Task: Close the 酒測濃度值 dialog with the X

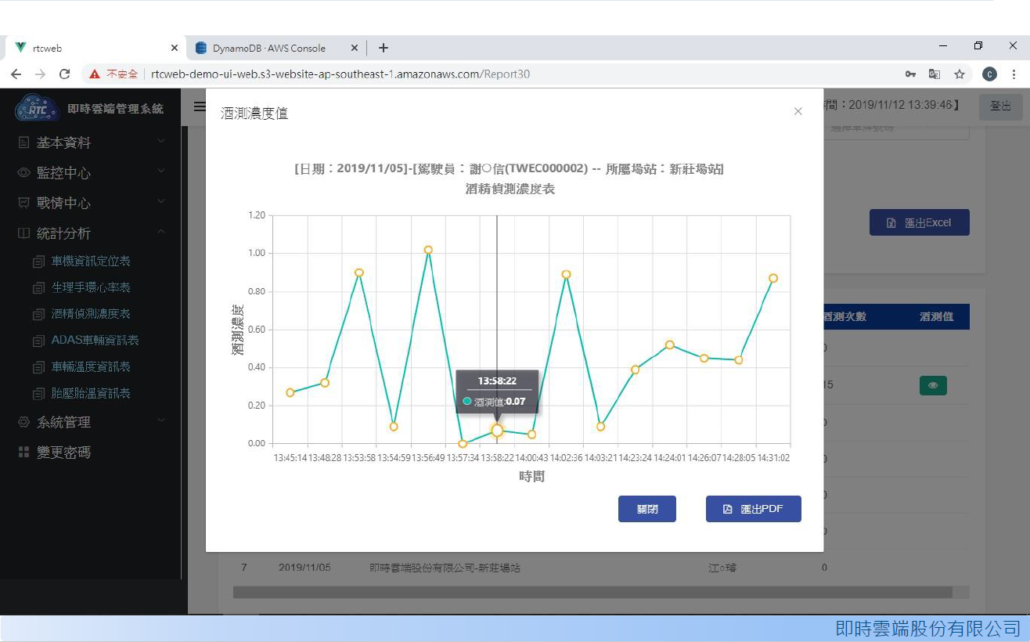Action: [797, 111]
